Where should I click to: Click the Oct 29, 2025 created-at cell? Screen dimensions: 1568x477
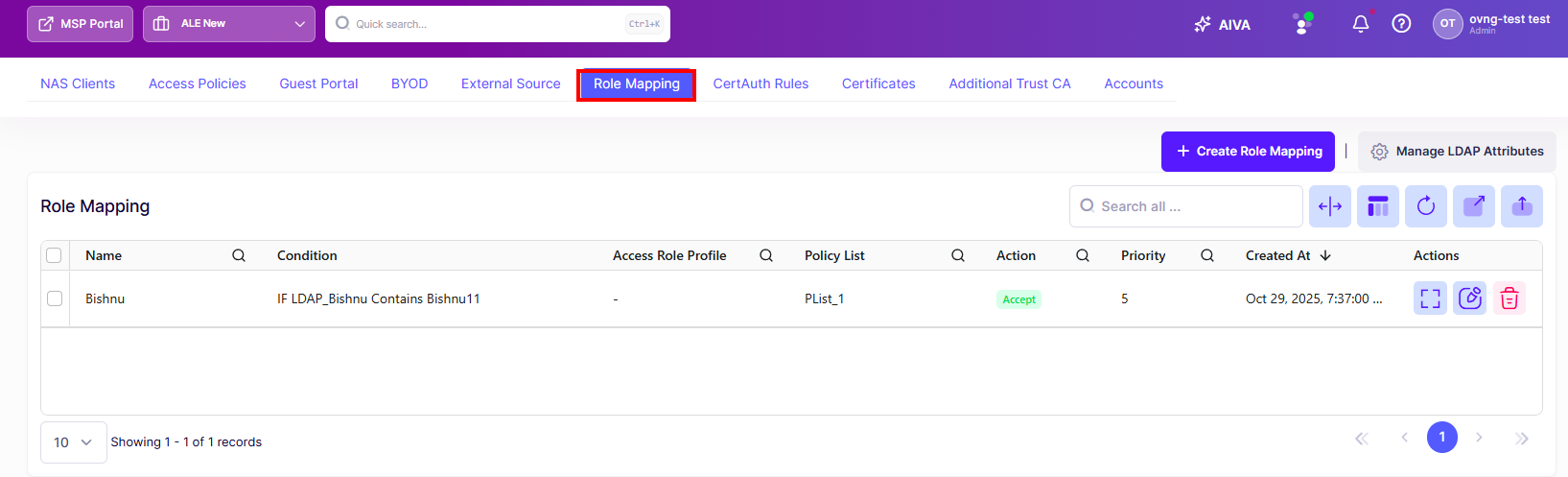tap(1314, 298)
